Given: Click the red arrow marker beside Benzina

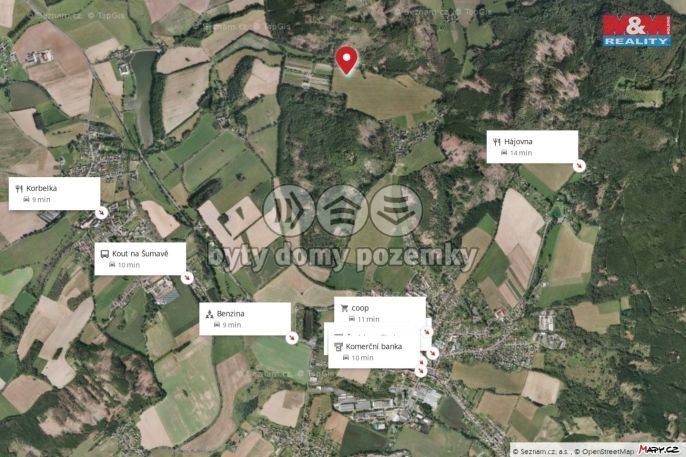Looking at the screenshot, I should 292,338.
